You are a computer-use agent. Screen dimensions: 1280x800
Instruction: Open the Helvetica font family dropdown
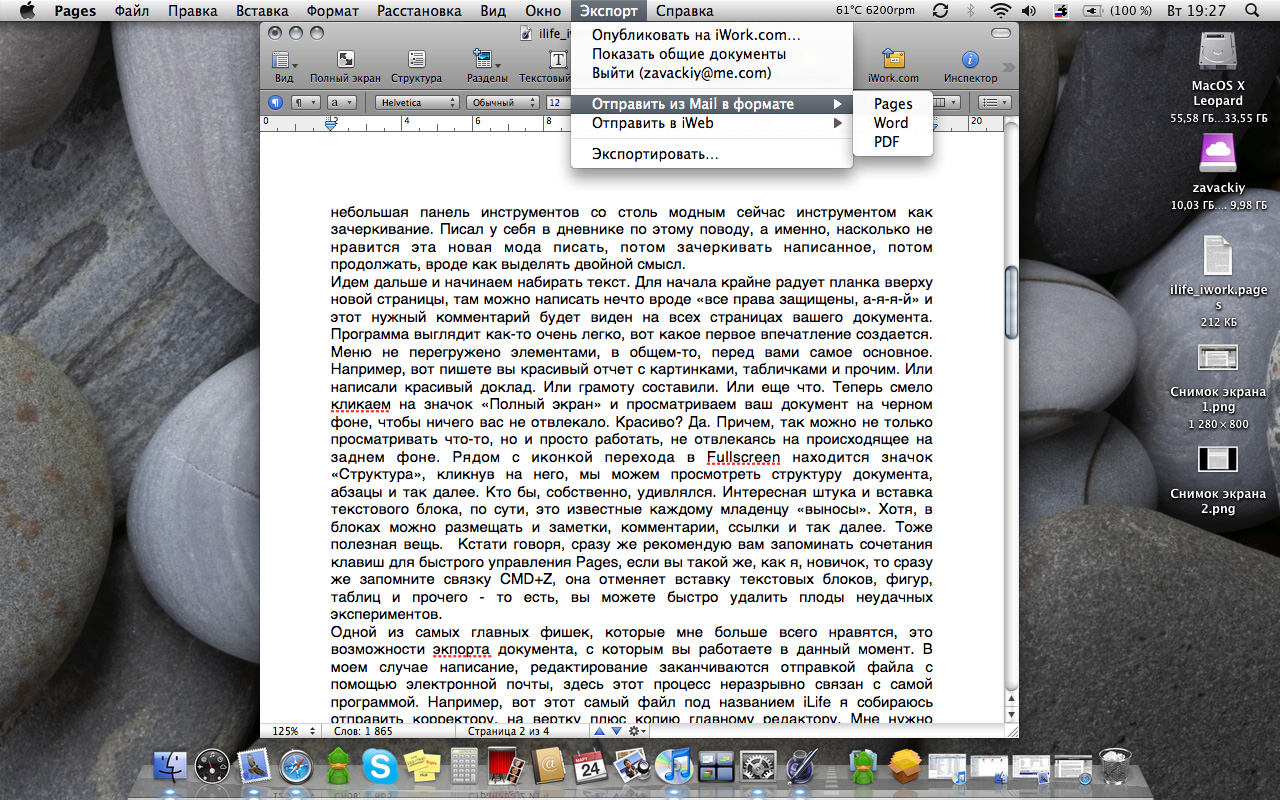click(x=417, y=102)
